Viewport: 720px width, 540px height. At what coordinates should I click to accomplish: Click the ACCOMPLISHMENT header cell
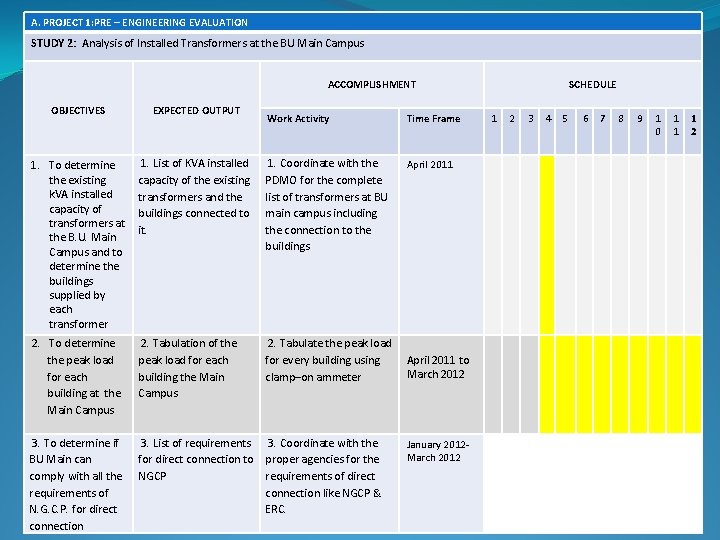click(x=372, y=84)
